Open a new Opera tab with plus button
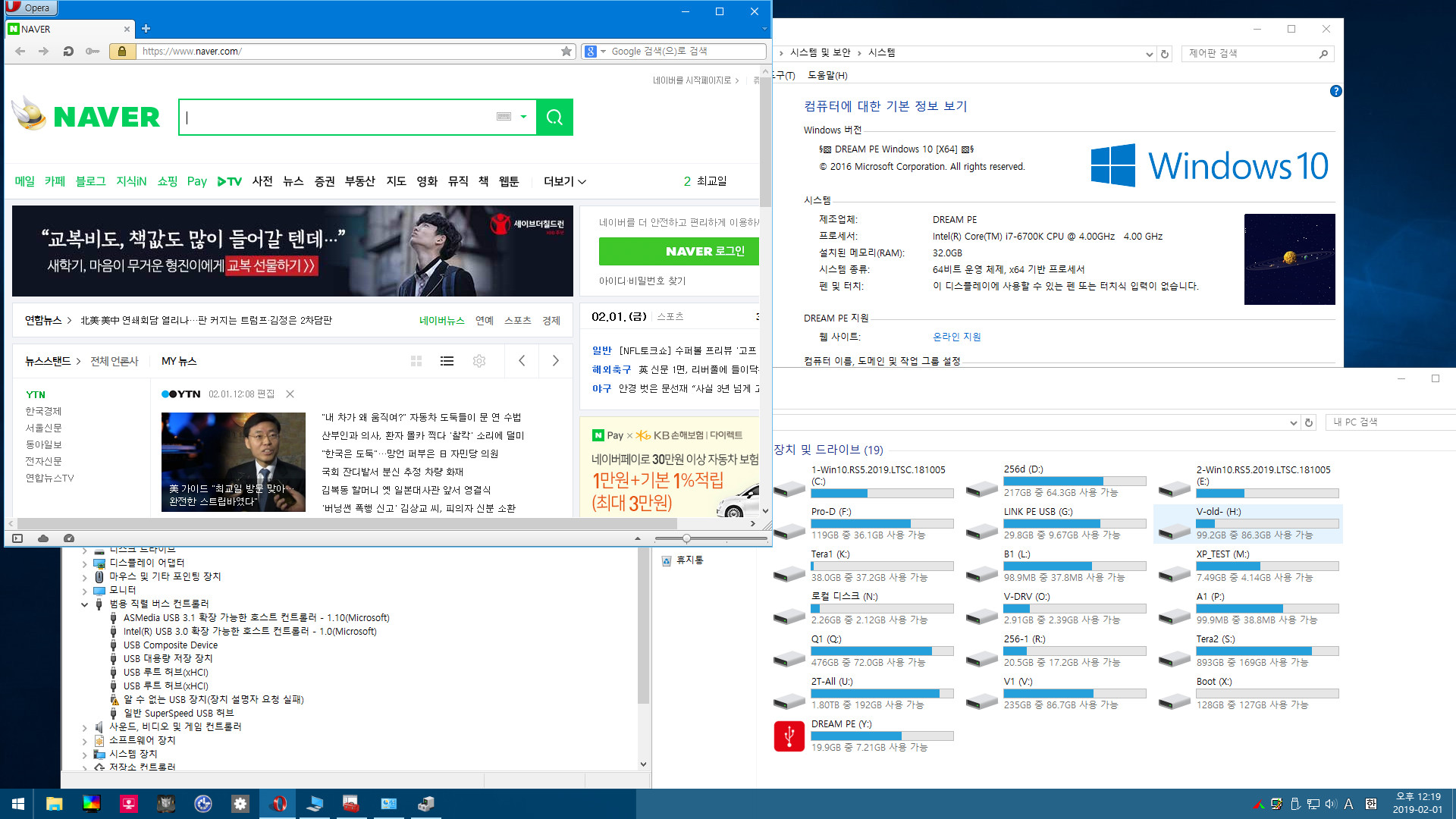 click(146, 29)
